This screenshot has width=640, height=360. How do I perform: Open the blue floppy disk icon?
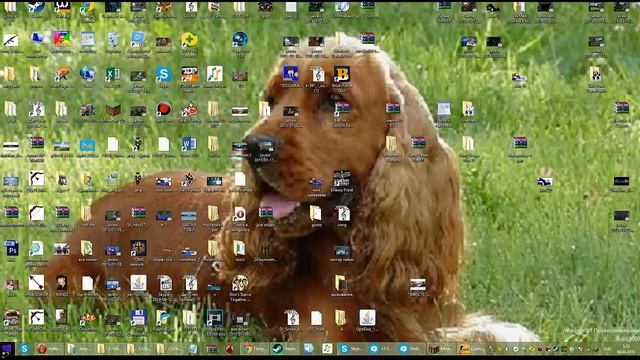tap(138, 318)
